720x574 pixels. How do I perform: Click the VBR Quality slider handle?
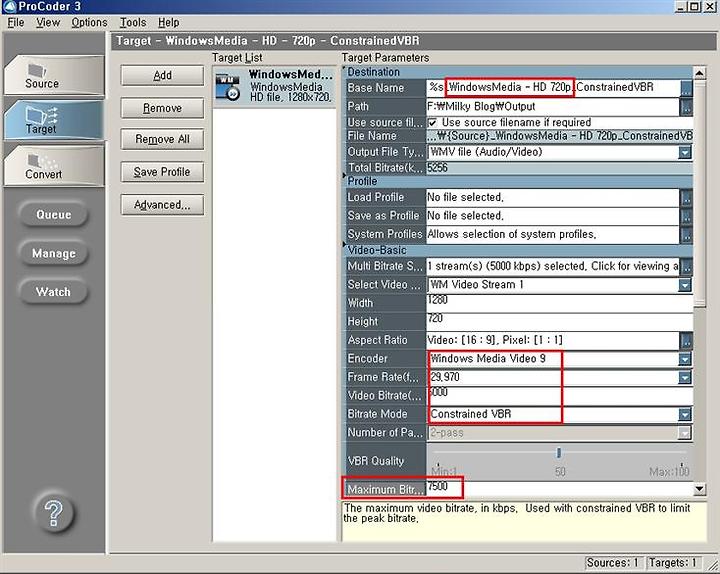tap(559, 453)
